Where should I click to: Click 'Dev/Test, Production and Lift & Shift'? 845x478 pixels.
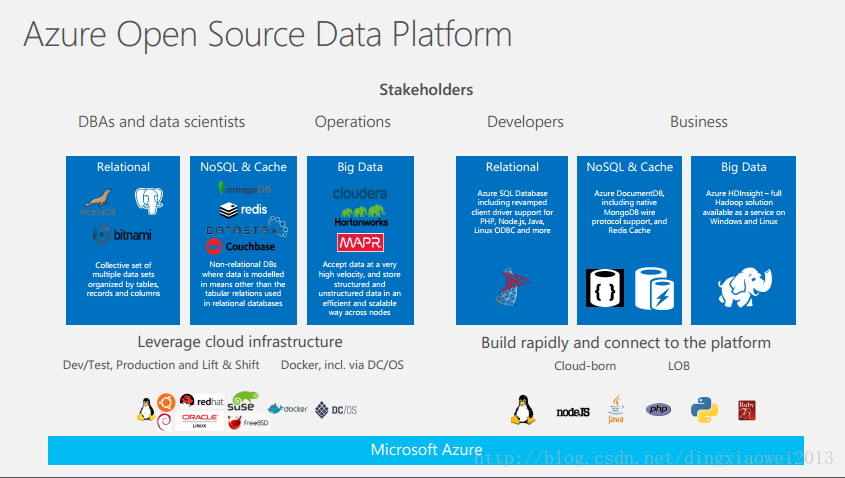[161, 365]
